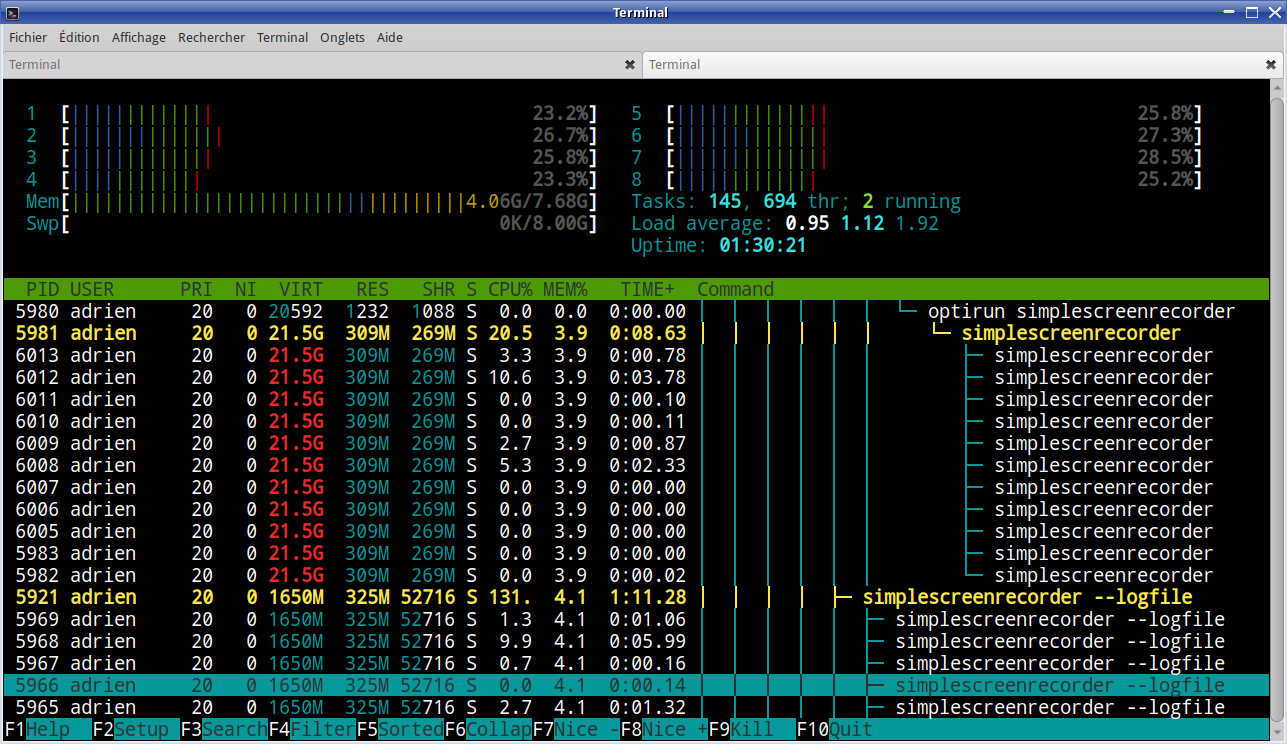Click F4 Filter in htop footer
The height and width of the screenshot is (744, 1287).
pos(312,729)
